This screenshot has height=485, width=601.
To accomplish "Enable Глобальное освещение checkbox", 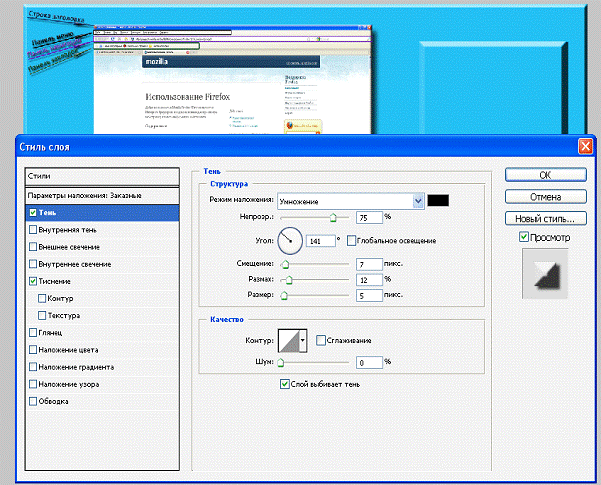I will 351,241.
